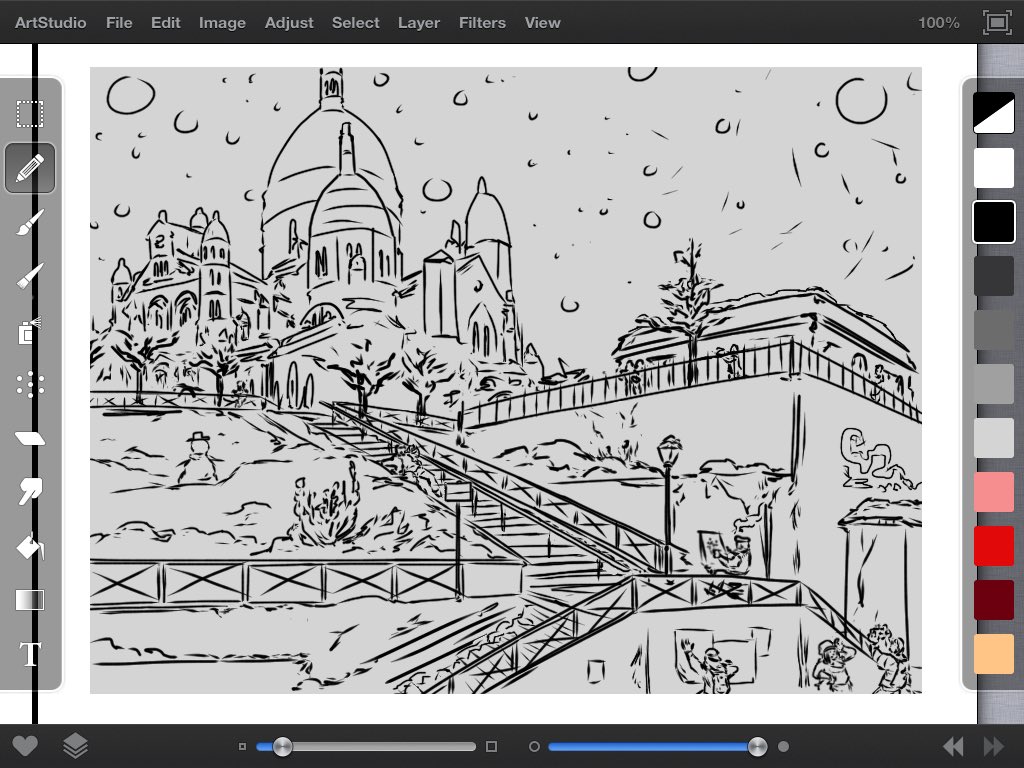The width and height of the screenshot is (1024, 768).
Task: Select the rectangular marquee selection tool
Action: 30,114
